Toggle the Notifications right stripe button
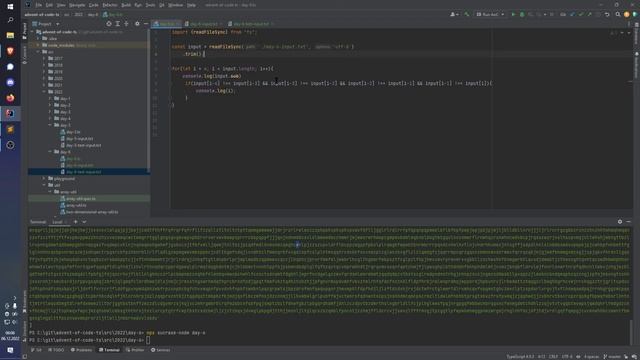This screenshot has height=360, width=640. 636,65
